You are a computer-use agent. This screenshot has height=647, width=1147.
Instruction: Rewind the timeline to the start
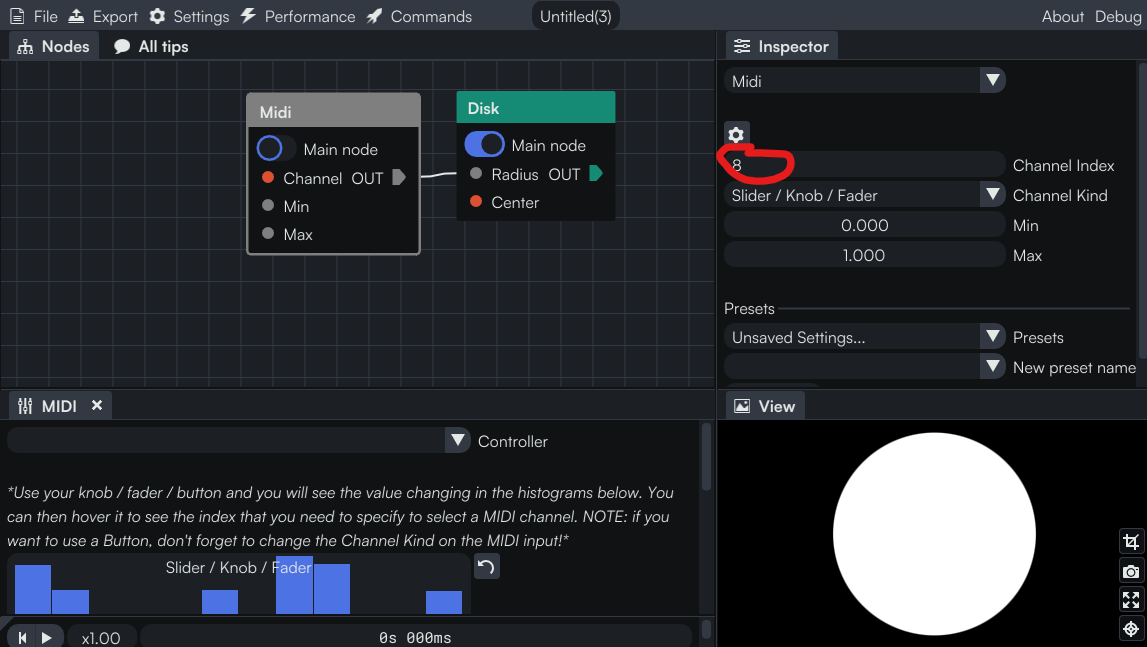tap(22, 637)
